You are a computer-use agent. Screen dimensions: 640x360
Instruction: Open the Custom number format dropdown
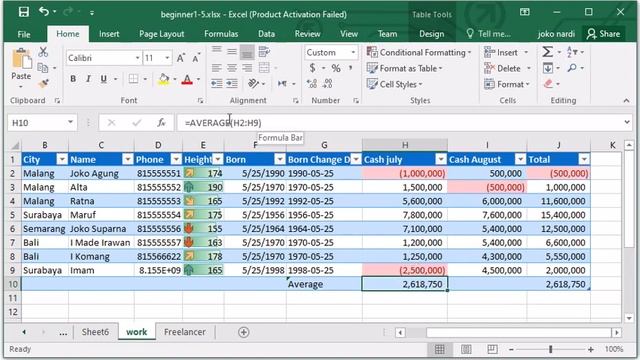tap(353, 52)
